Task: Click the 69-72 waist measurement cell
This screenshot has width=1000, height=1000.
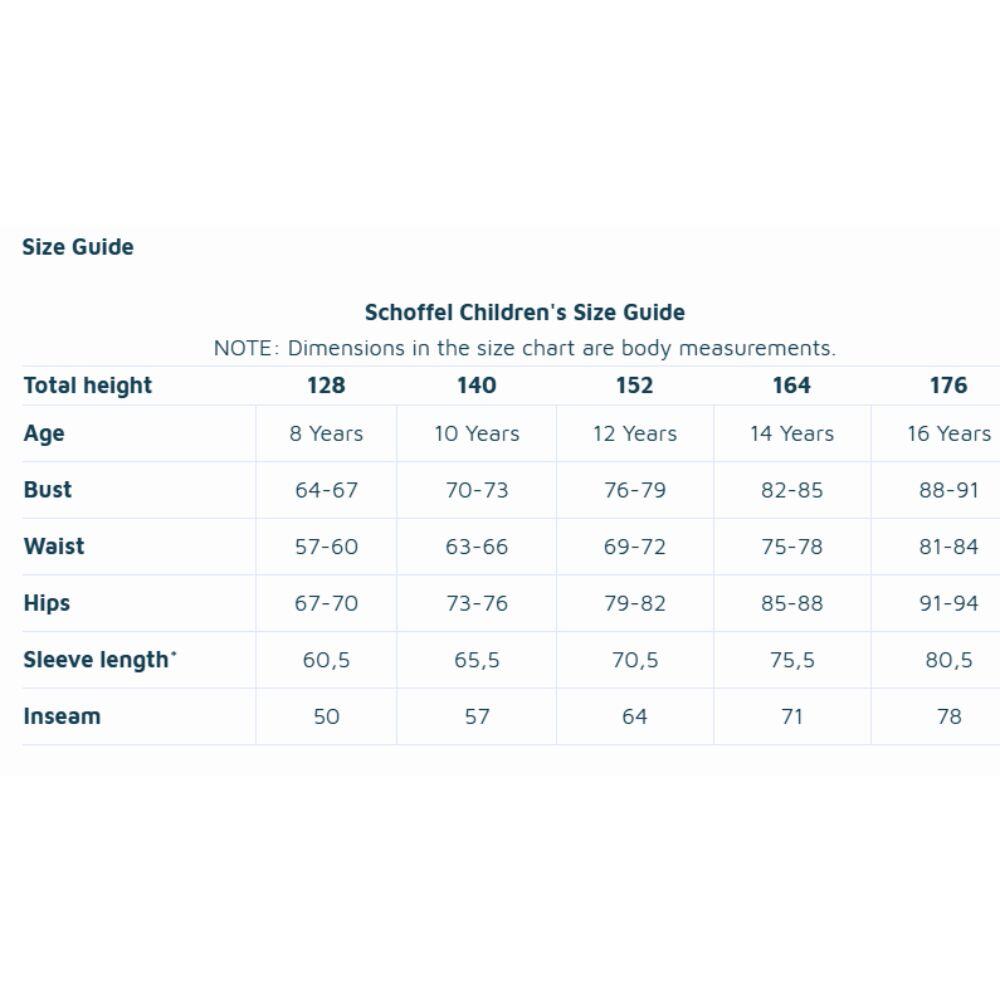Action: click(635, 547)
